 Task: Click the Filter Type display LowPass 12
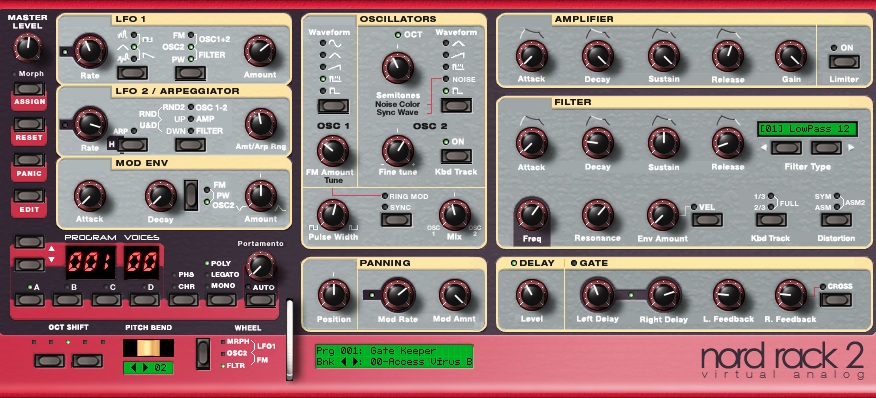pyautogui.click(x=807, y=129)
